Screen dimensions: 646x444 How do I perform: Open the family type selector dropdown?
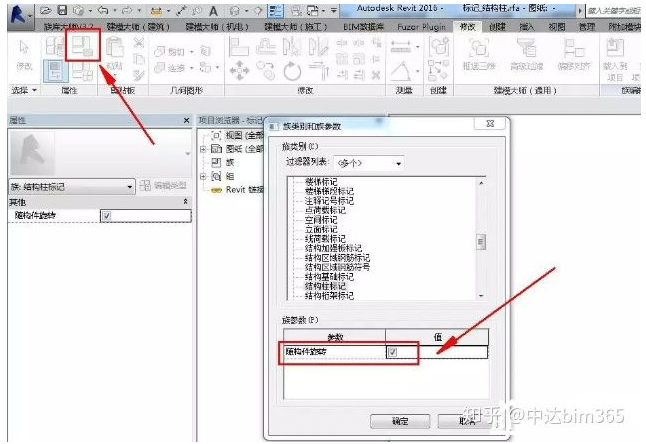coord(130,186)
